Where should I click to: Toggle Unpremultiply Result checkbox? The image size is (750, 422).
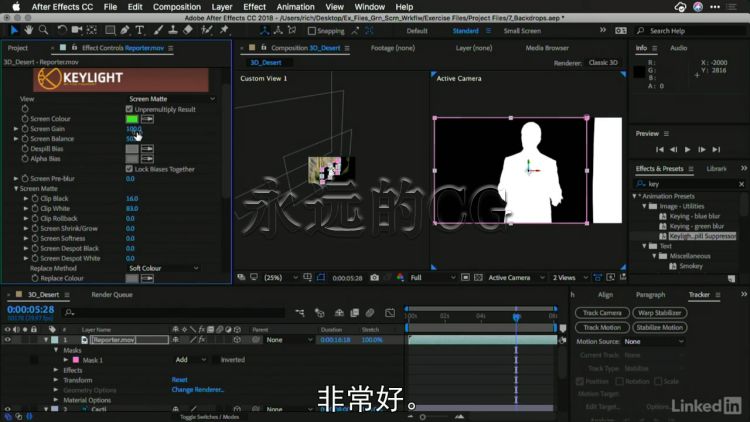(x=129, y=109)
